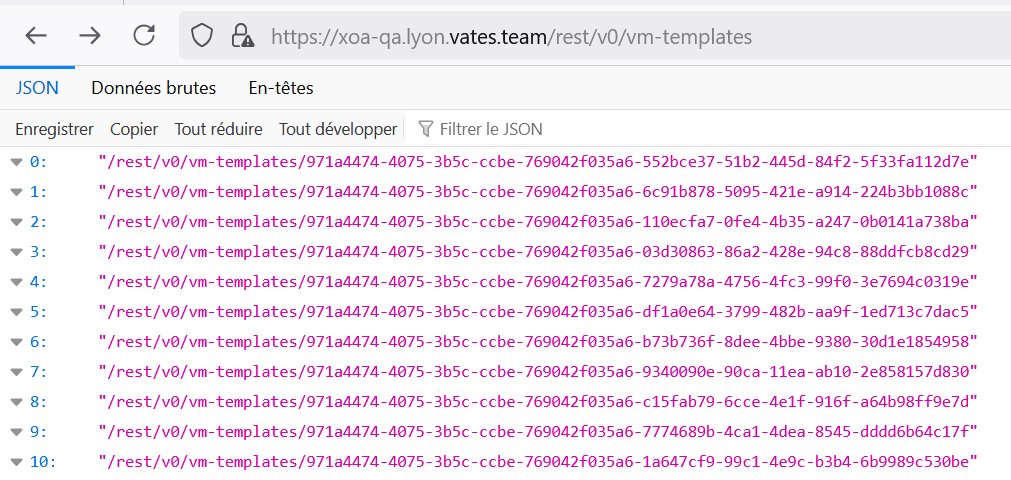
Task: Open the Données brutes tab
Action: point(153,88)
